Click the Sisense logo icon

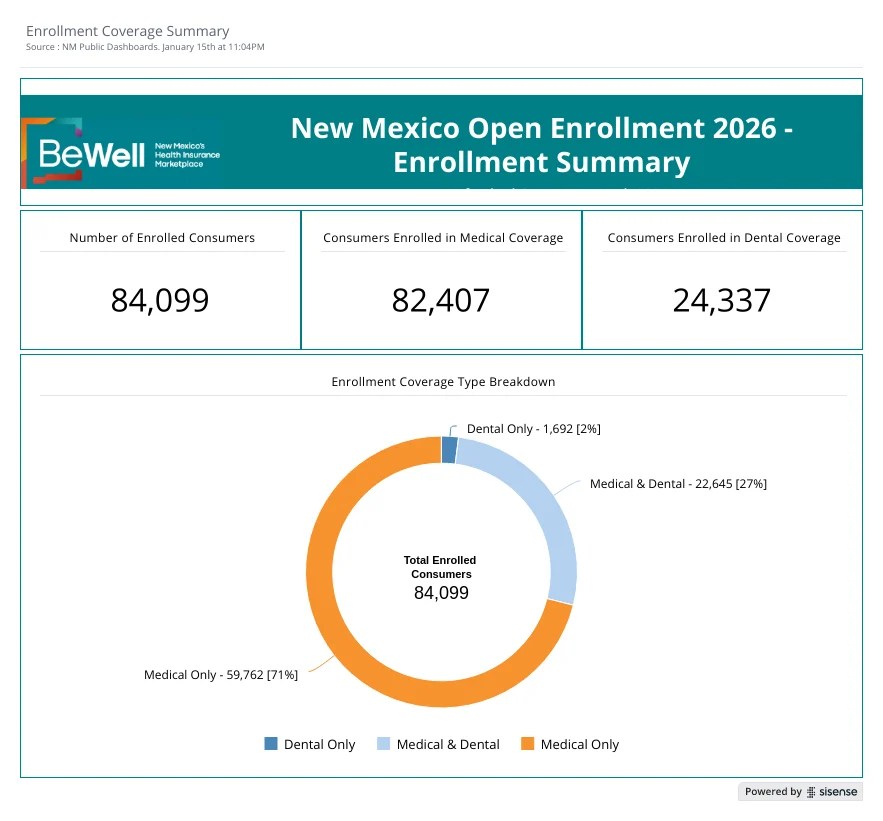tap(811, 792)
